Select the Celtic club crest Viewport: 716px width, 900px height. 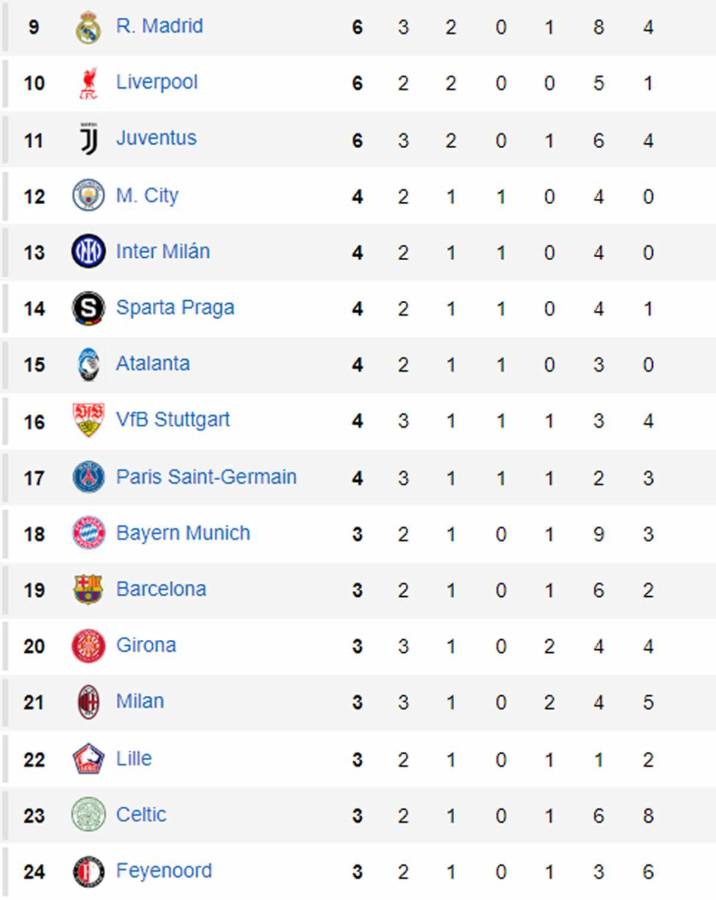(x=89, y=814)
